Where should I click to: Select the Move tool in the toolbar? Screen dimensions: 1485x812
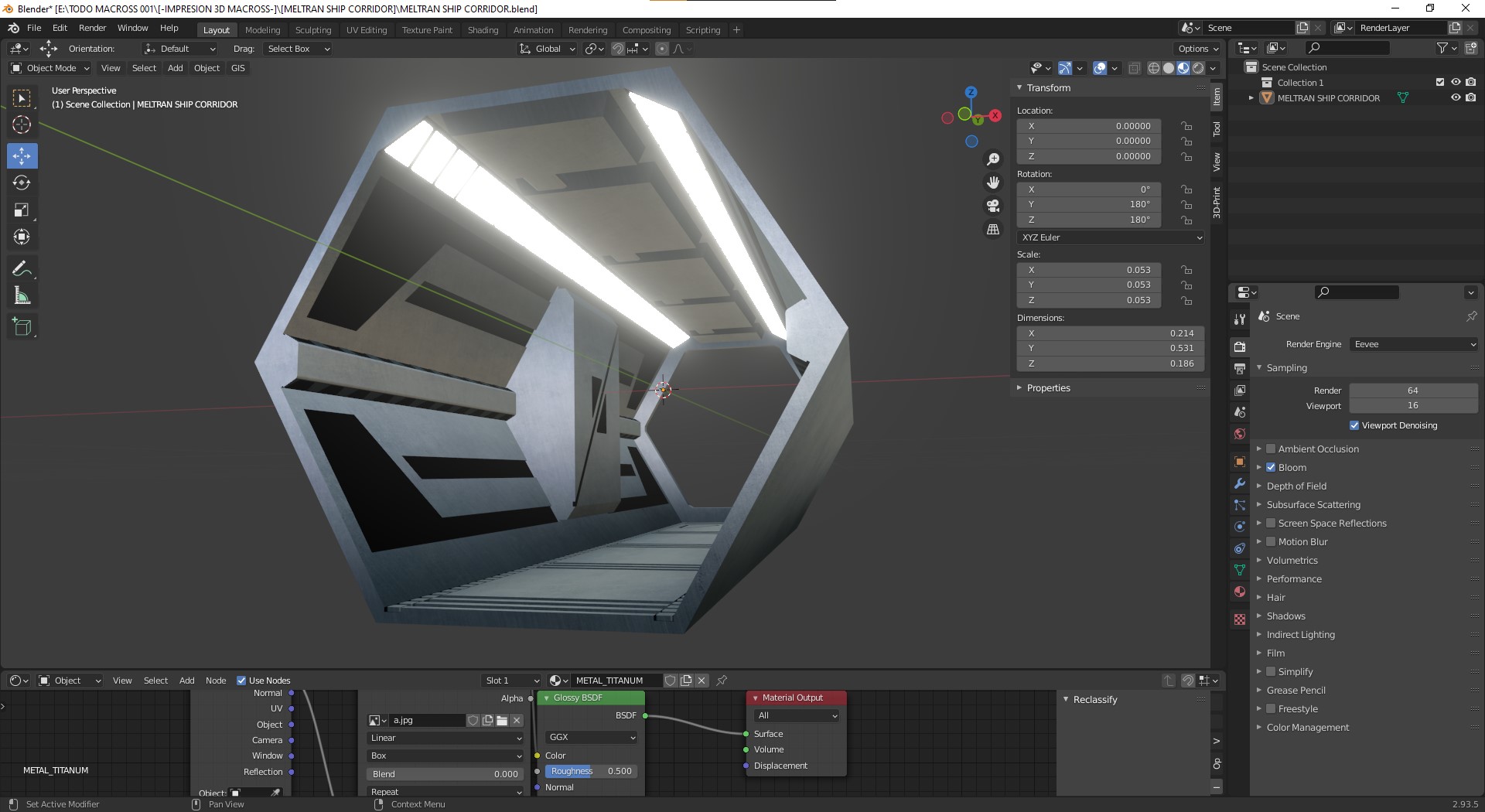click(x=22, y=155)
